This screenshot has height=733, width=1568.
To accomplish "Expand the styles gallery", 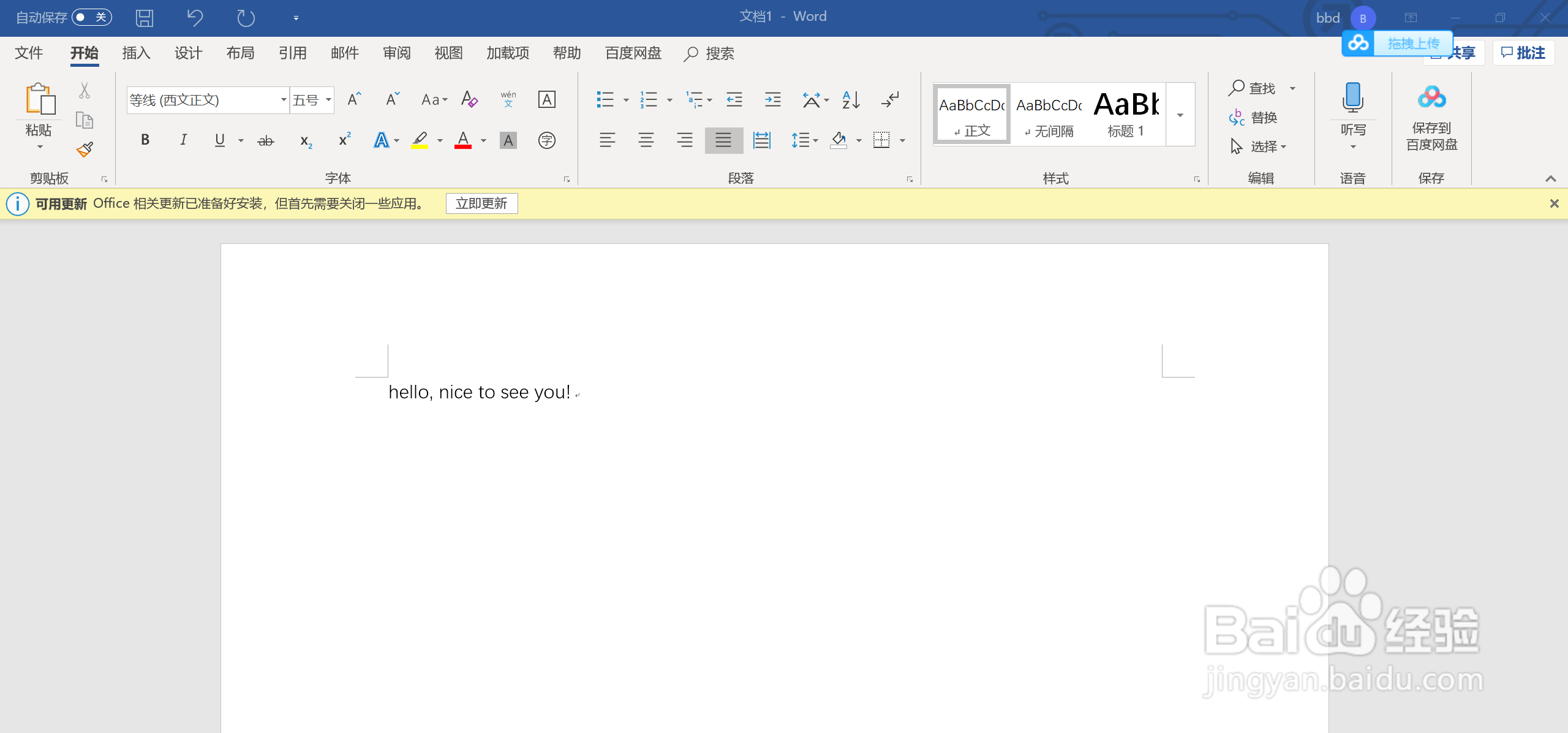I will [1180, 115].
